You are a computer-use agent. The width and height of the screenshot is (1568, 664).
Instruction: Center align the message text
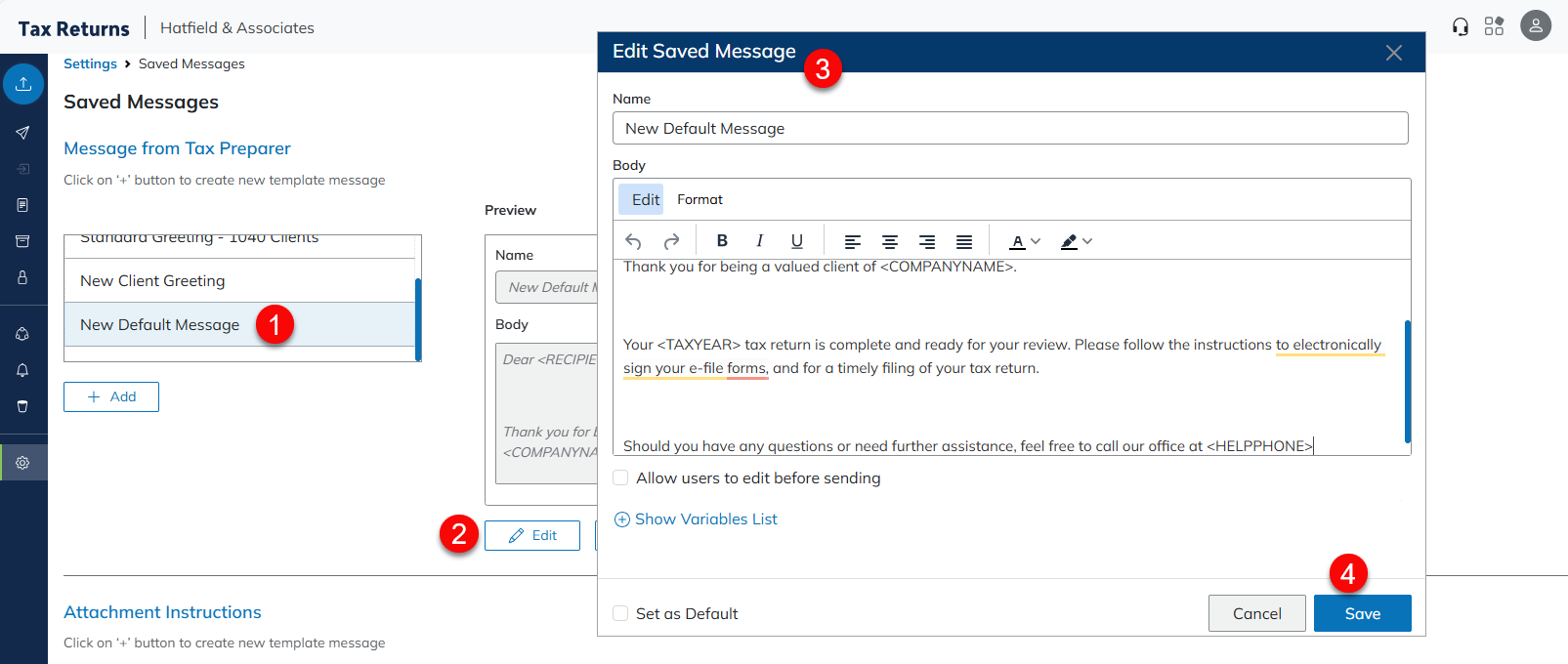click(890, 241)
